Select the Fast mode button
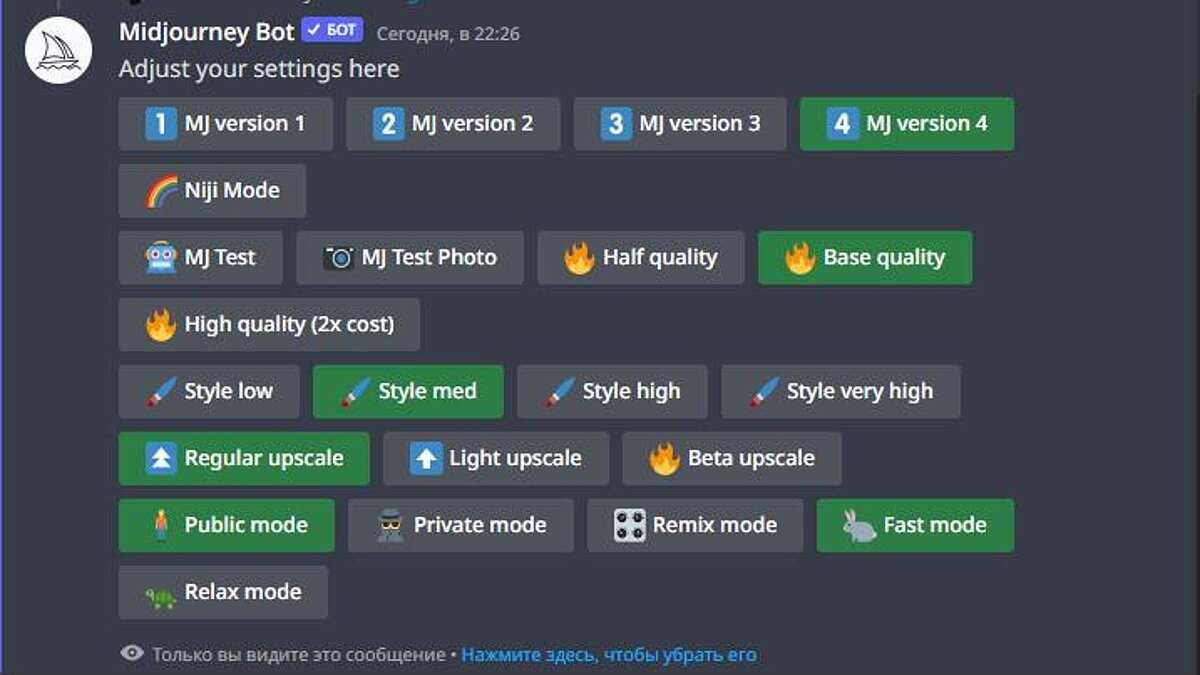This screenshot has height=675, width=1200. [x=915, y=526]
